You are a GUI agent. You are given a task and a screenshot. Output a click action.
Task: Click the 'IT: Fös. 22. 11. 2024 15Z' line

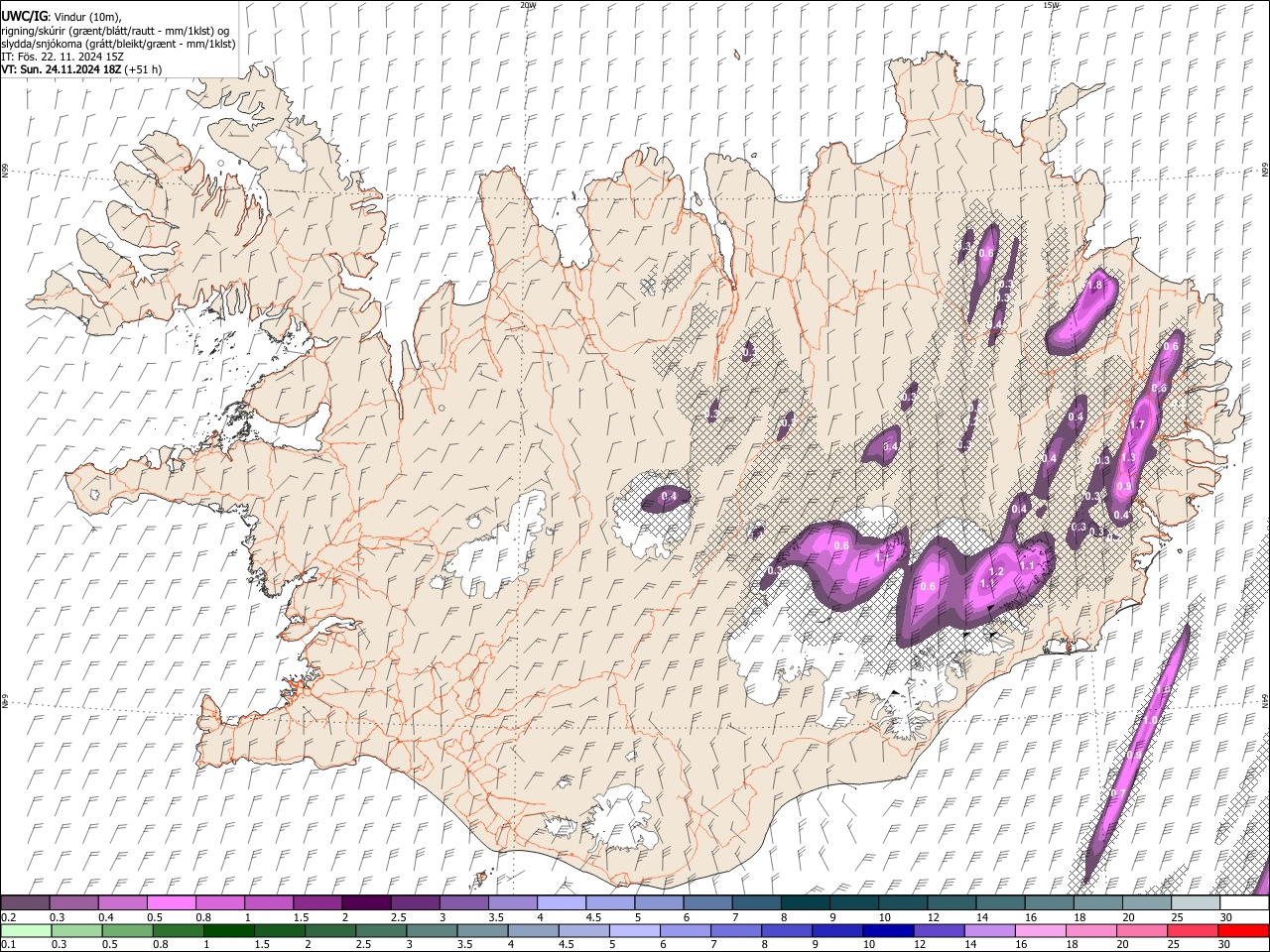(63, 57)
